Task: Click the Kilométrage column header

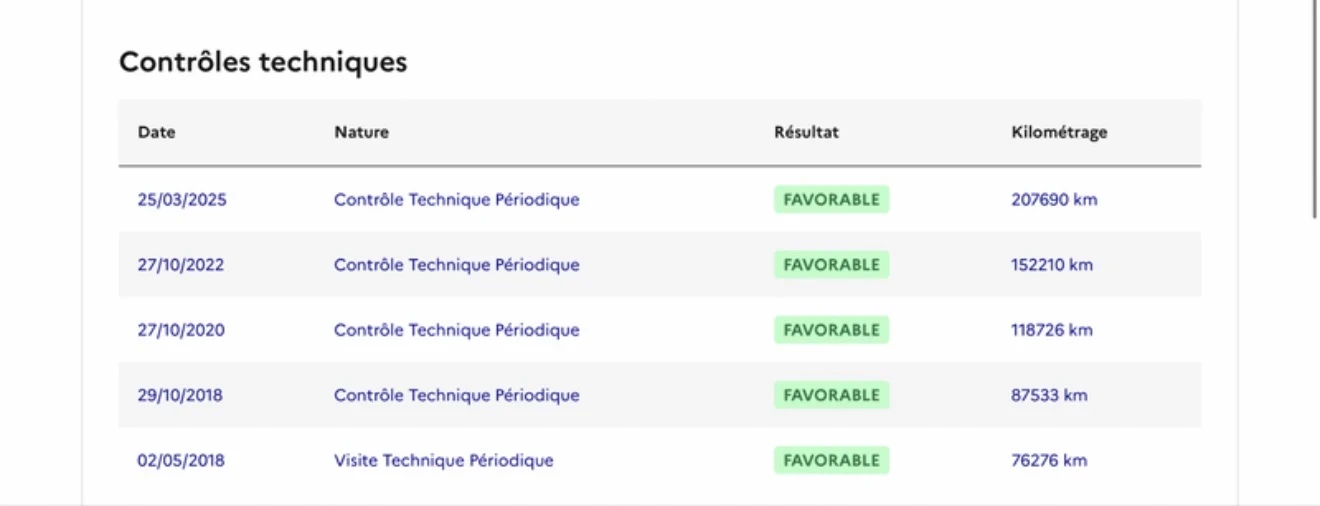Action: (1059, 132)
